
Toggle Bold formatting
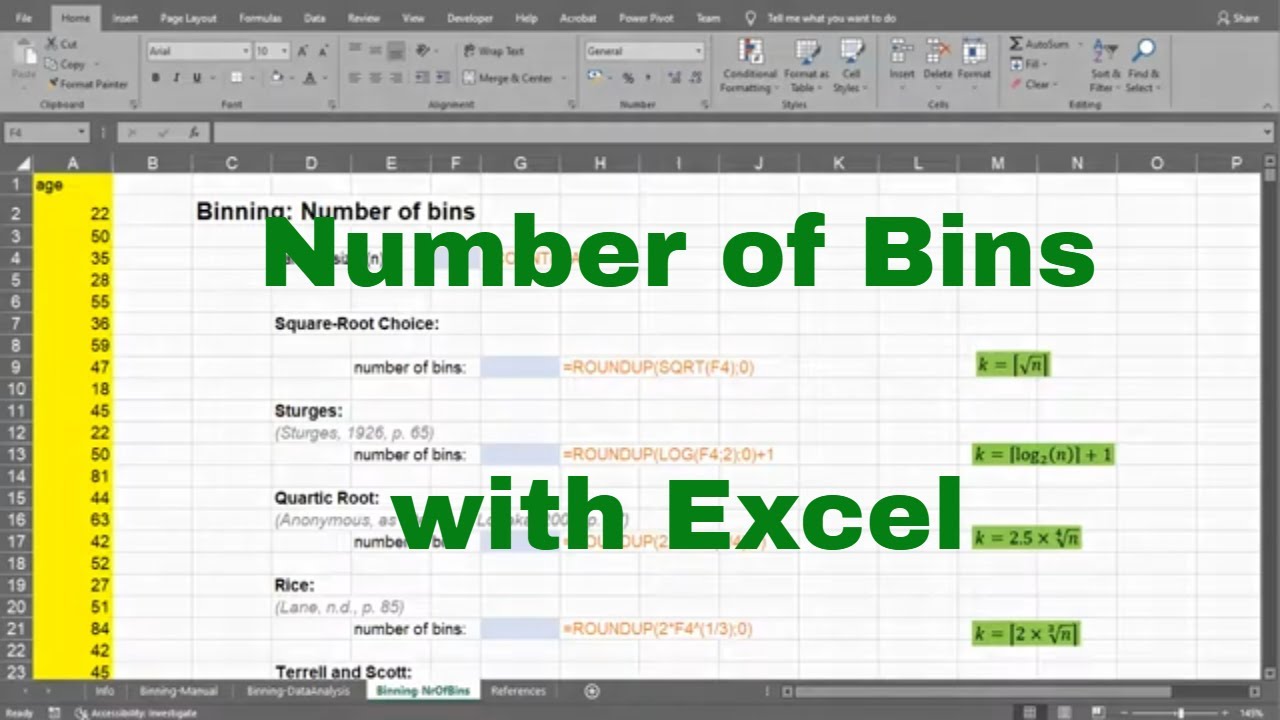156,78
